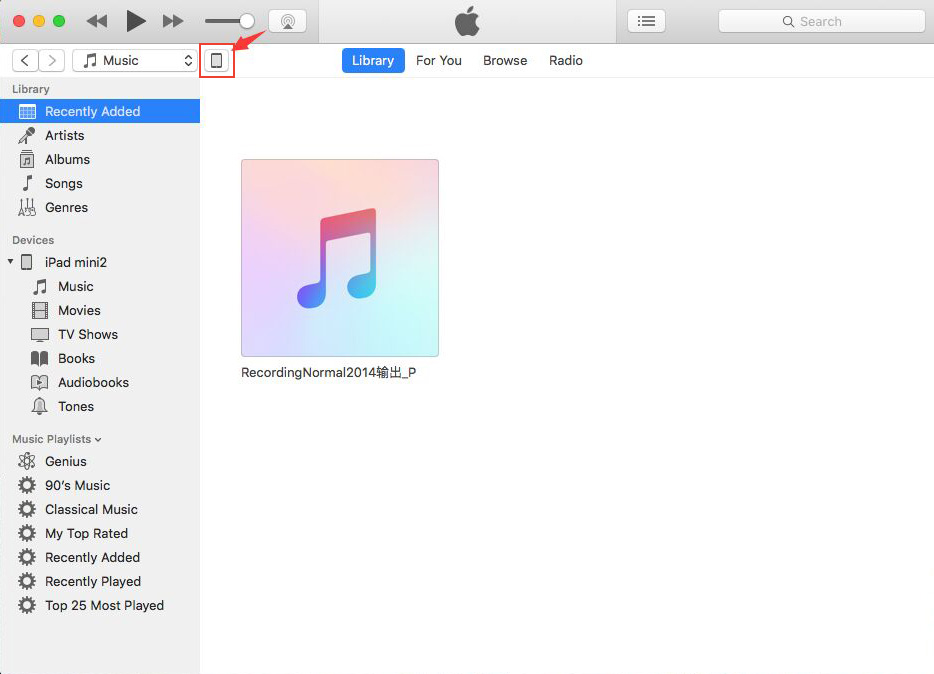934x674 pixels.
Task: Collapse the Music Playlists section
Action: (x=98, y=439)
